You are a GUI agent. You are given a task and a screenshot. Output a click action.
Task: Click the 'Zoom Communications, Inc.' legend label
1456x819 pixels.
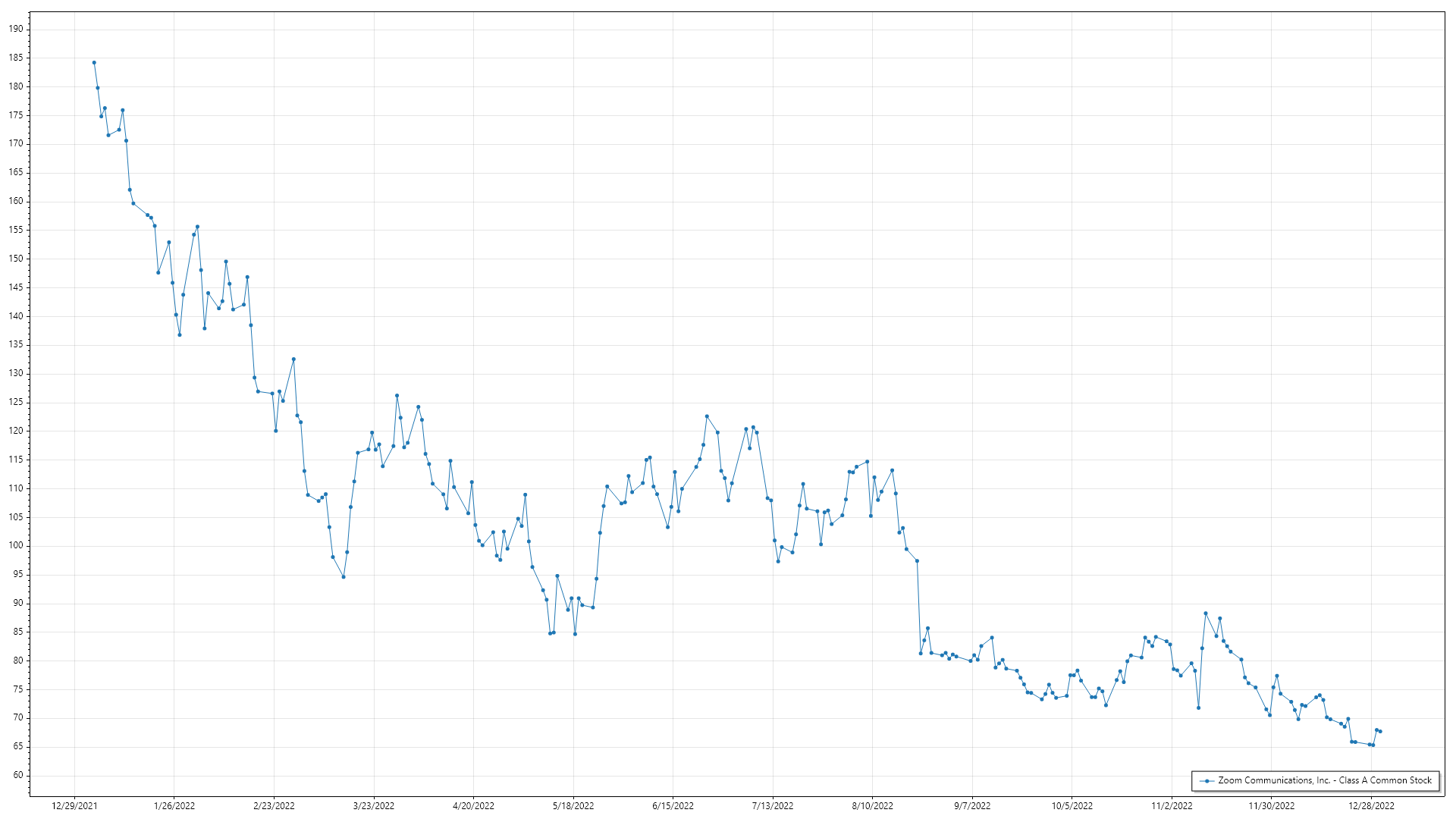[1324, 780]
